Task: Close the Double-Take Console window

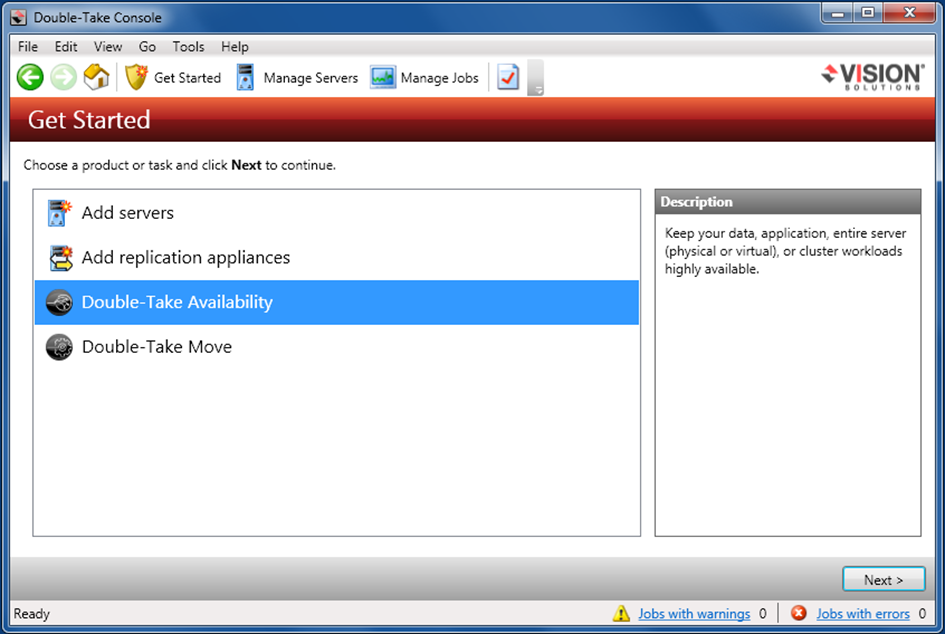Action: pos(910,13)
